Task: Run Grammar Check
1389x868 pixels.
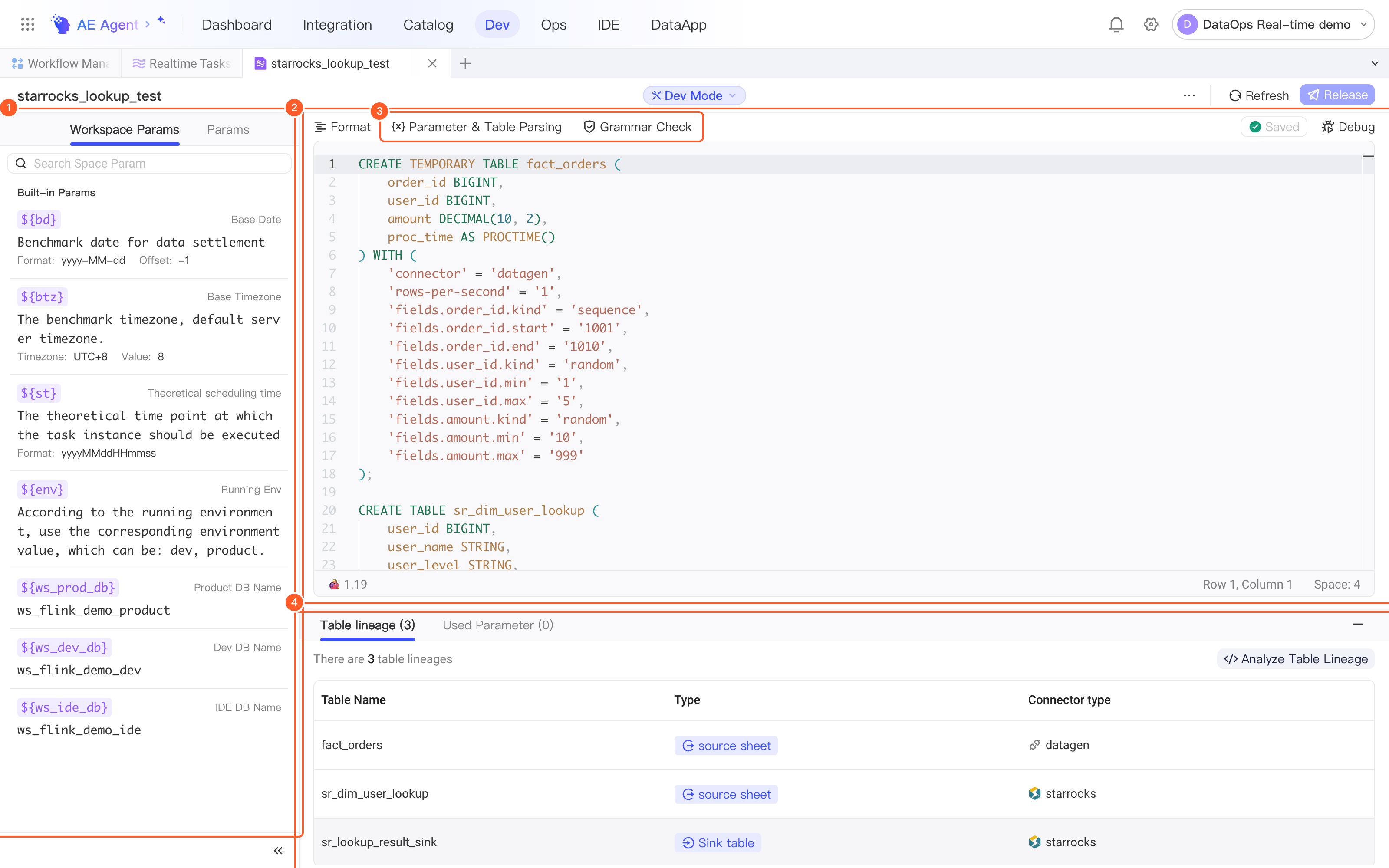Action: tap(638, 127)
